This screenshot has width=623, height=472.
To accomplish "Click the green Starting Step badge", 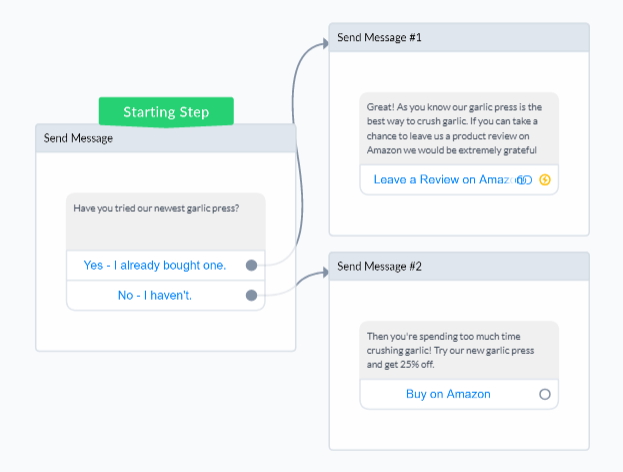I will [166, 112].
